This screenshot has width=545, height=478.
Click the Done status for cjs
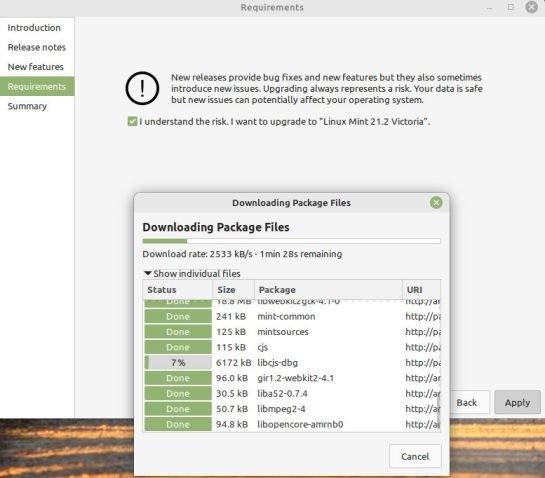tap(178, 347)
